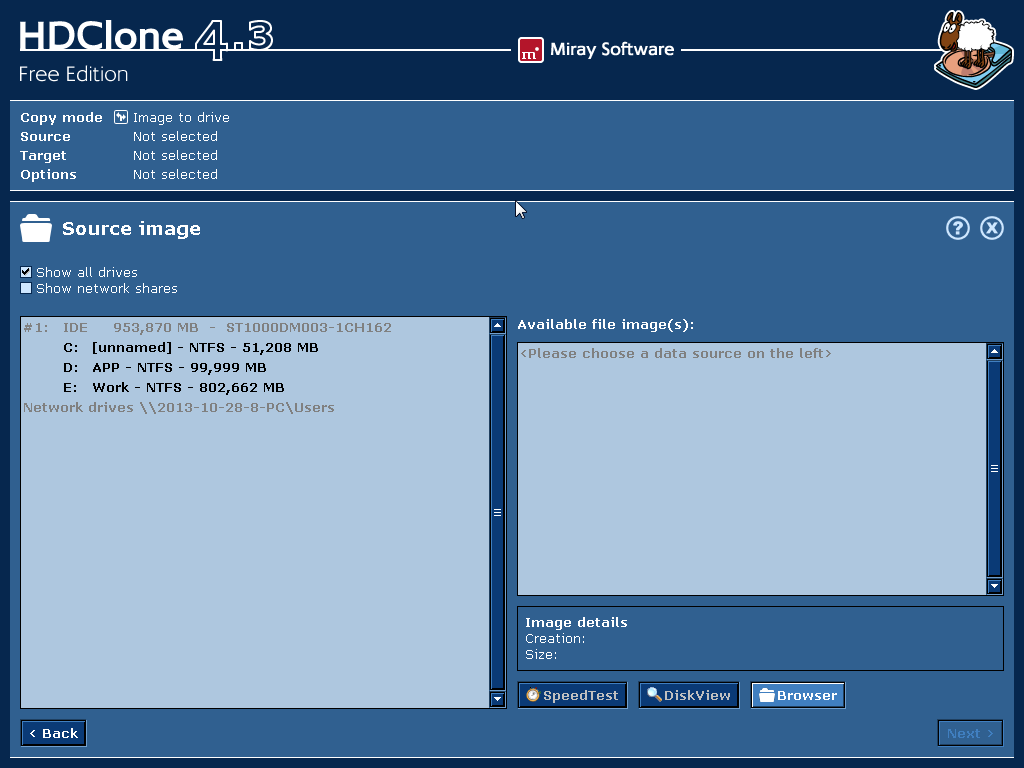Click the Source 'Not selected' value
Viewport: 1024px width, 768px height.
click(x=175, y=136)
